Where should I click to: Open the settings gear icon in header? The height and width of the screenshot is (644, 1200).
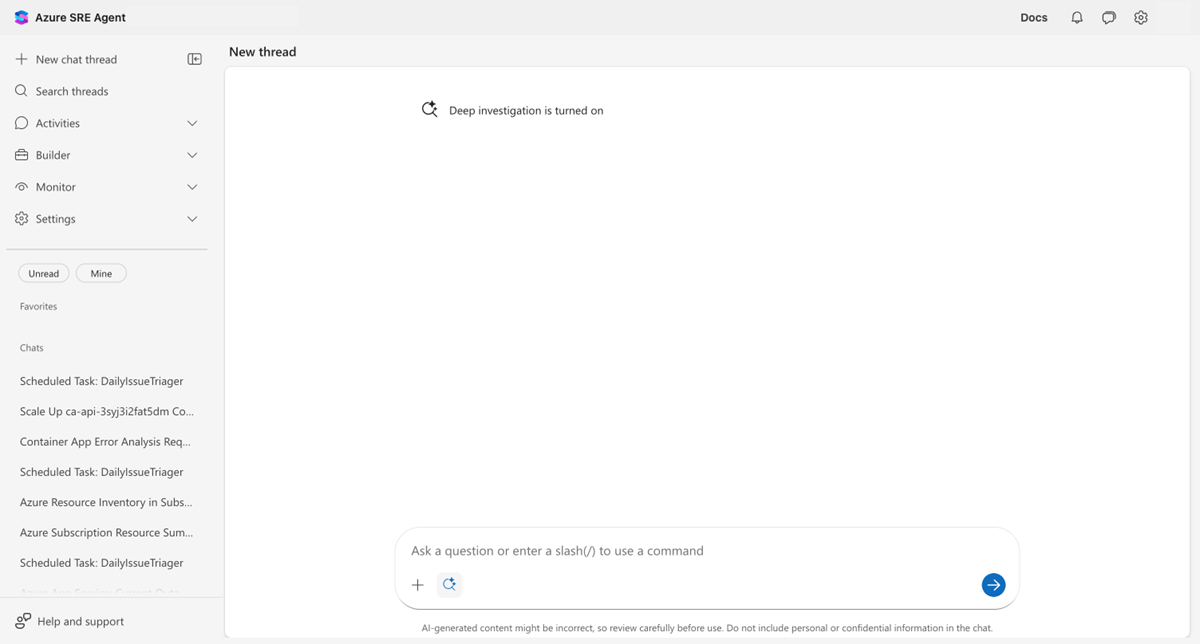[x=1141, y=18]
